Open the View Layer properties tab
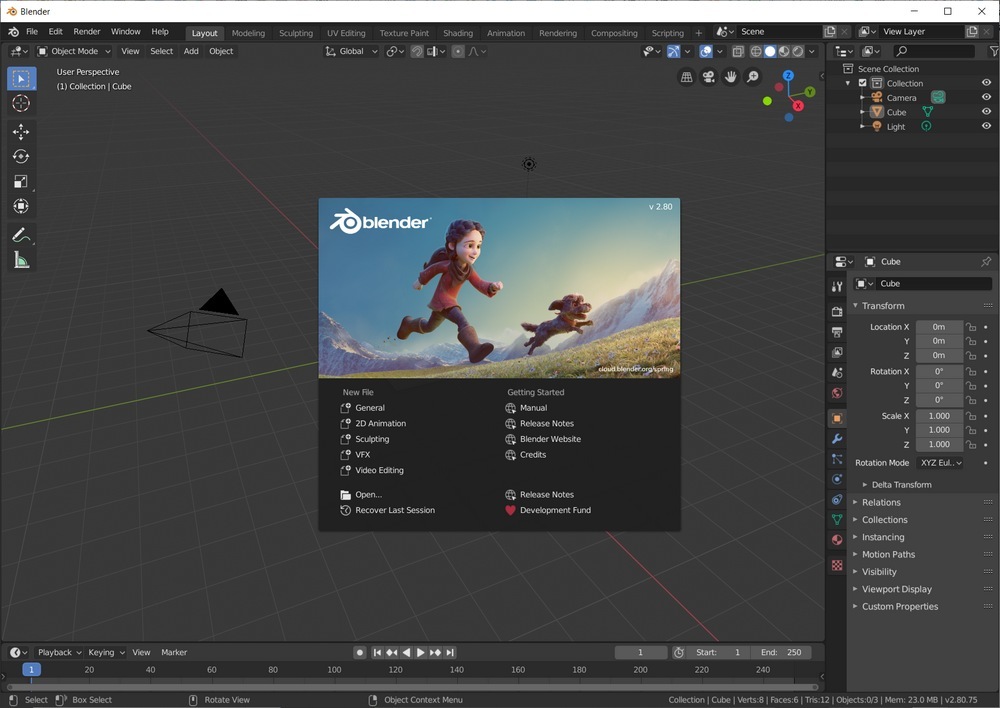Screen dimensions: 1000x708 (837, 353)
